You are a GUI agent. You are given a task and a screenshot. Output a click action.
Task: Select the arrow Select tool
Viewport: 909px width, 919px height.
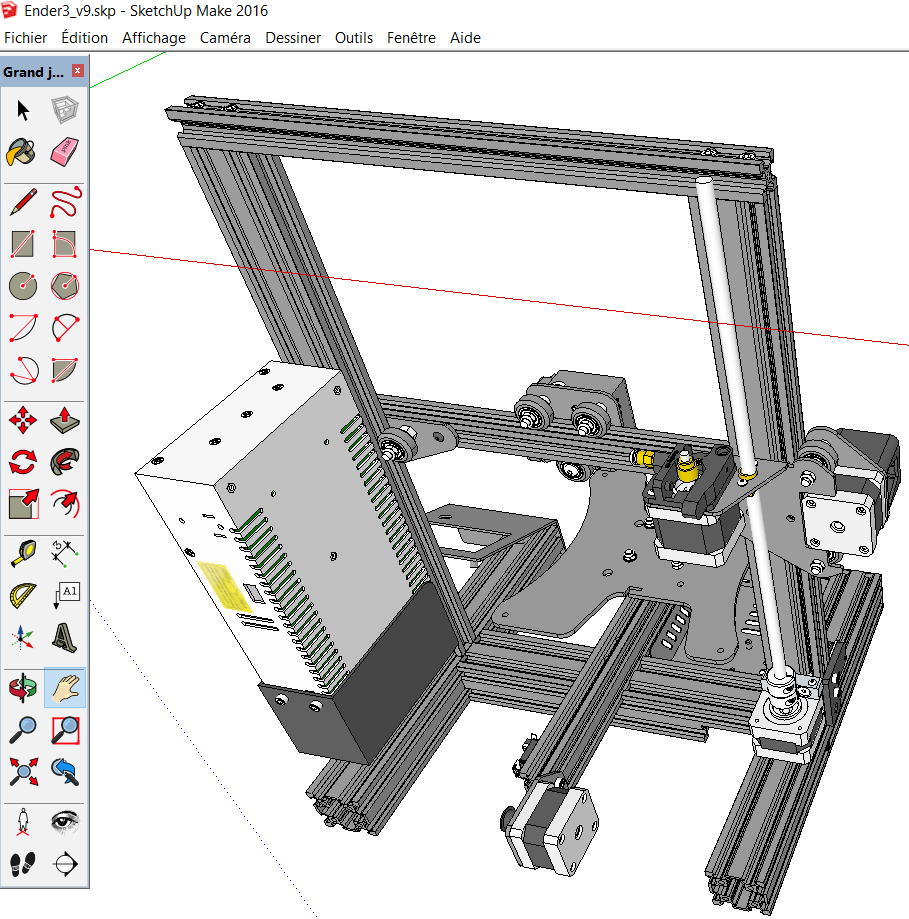[x=23, y=110]
